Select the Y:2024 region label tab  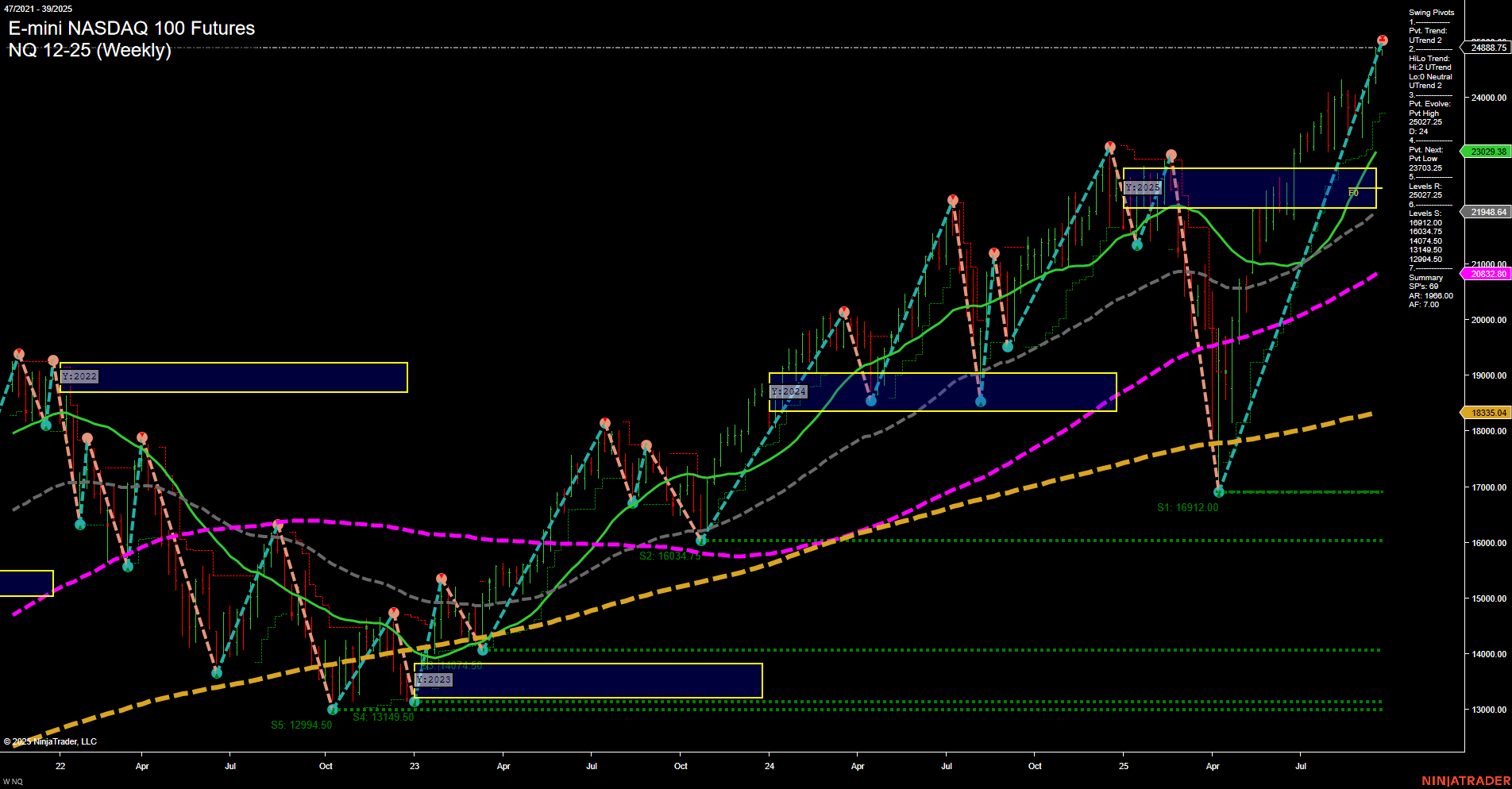click(x=789, y=391)
